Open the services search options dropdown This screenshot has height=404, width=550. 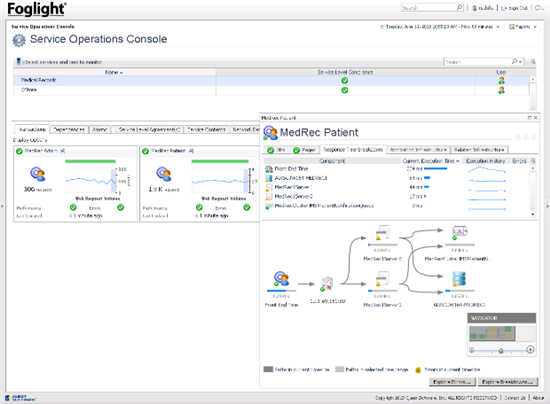(x=521, y=62)
